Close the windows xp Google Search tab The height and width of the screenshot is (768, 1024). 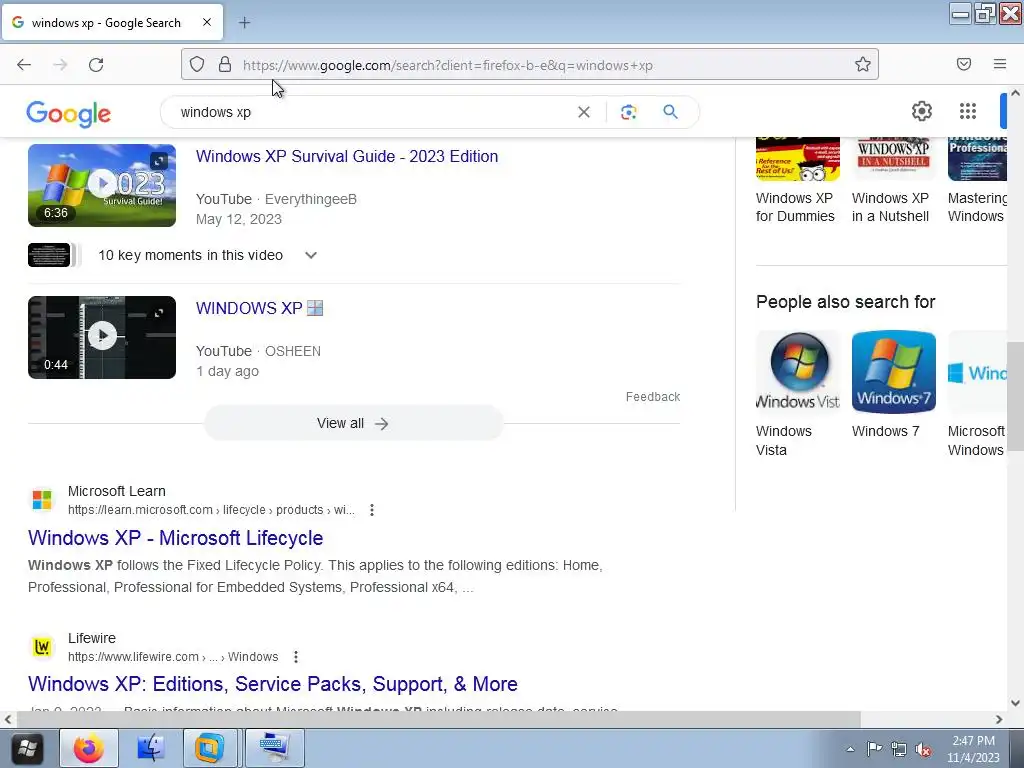(x=207, y=22)
